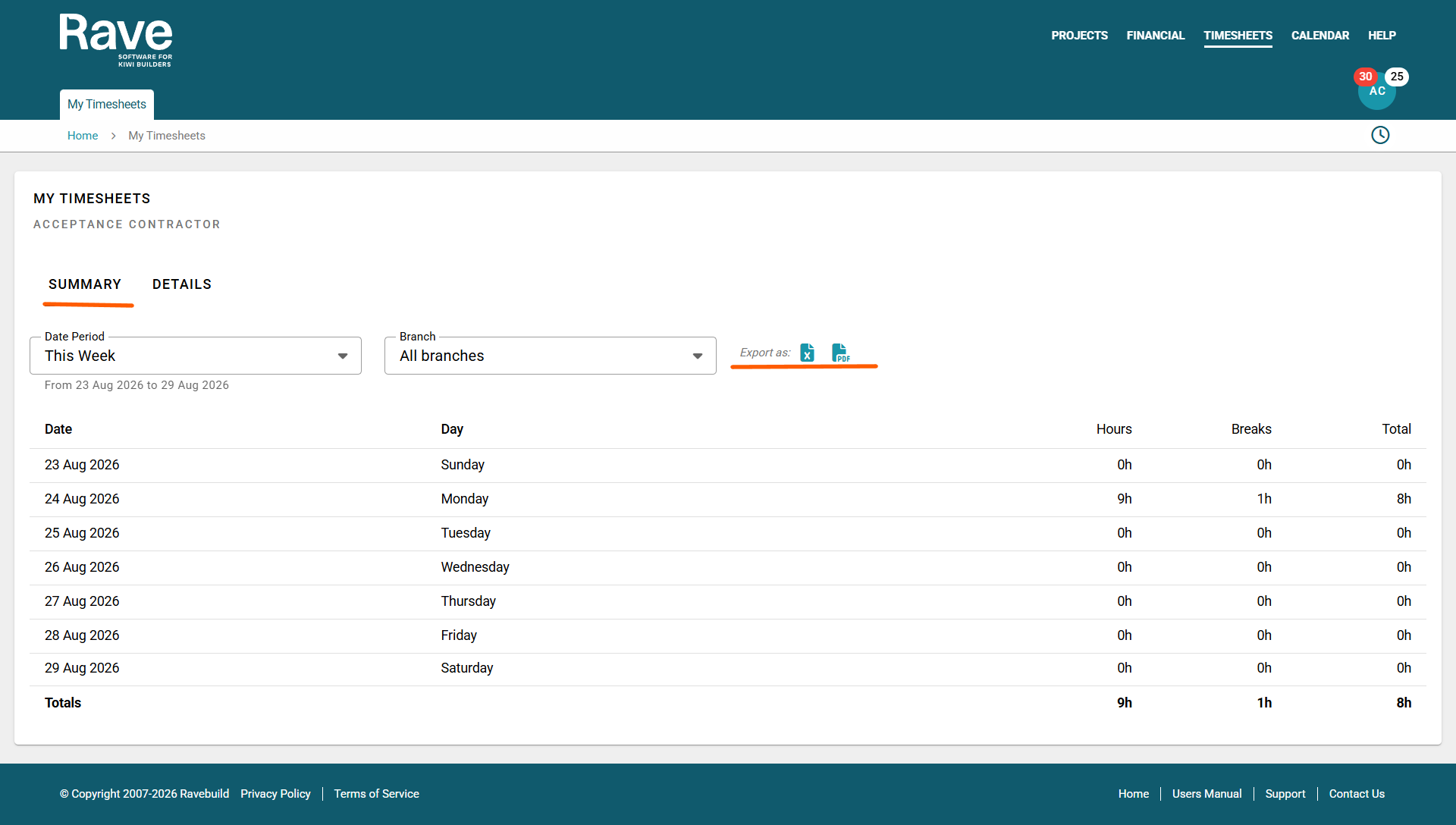1456x825 pixels.
Task: Open the clock timer icon
Action: [x=1380, y=135]
